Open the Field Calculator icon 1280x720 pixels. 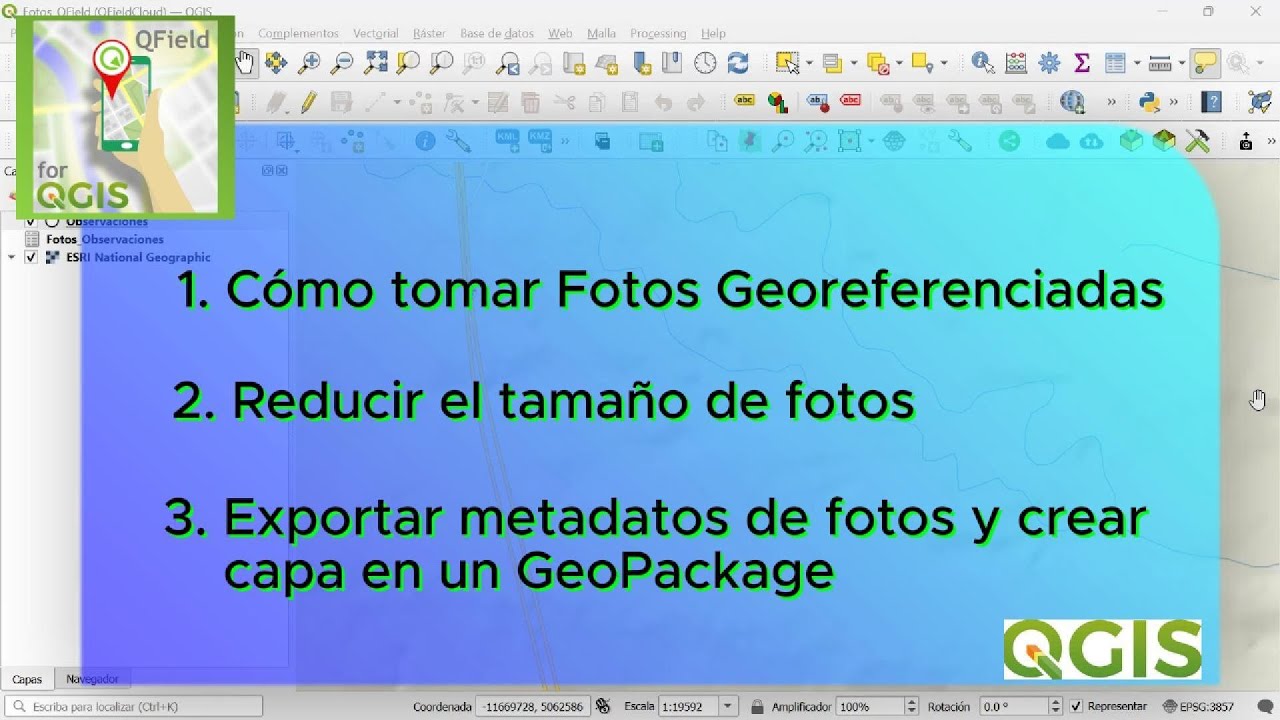[x=1016, y=63]
